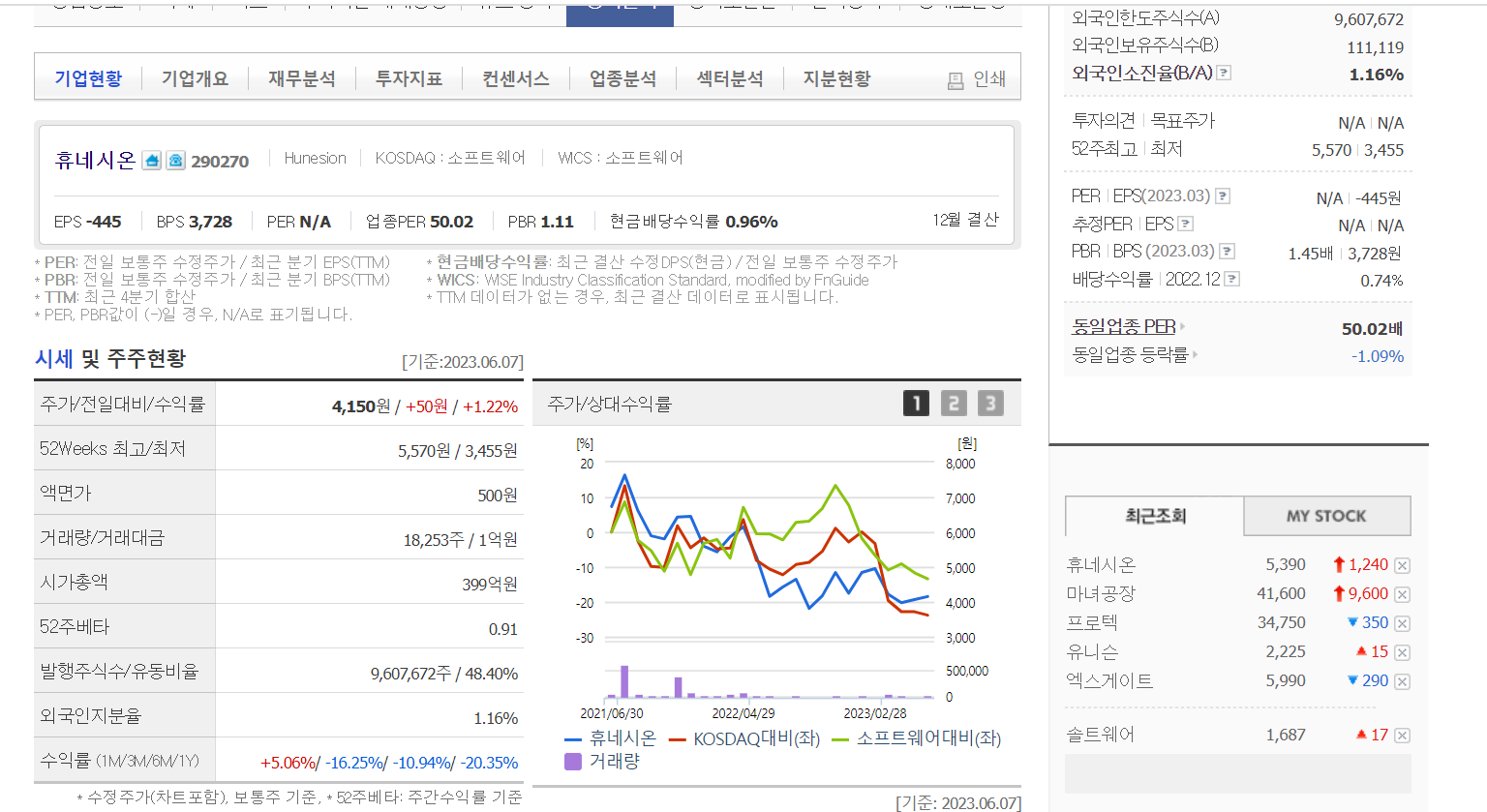Click the 투자의견 목표주가 row label
This screenshot has width=1487, height=812.
(x=1143, y=121)
